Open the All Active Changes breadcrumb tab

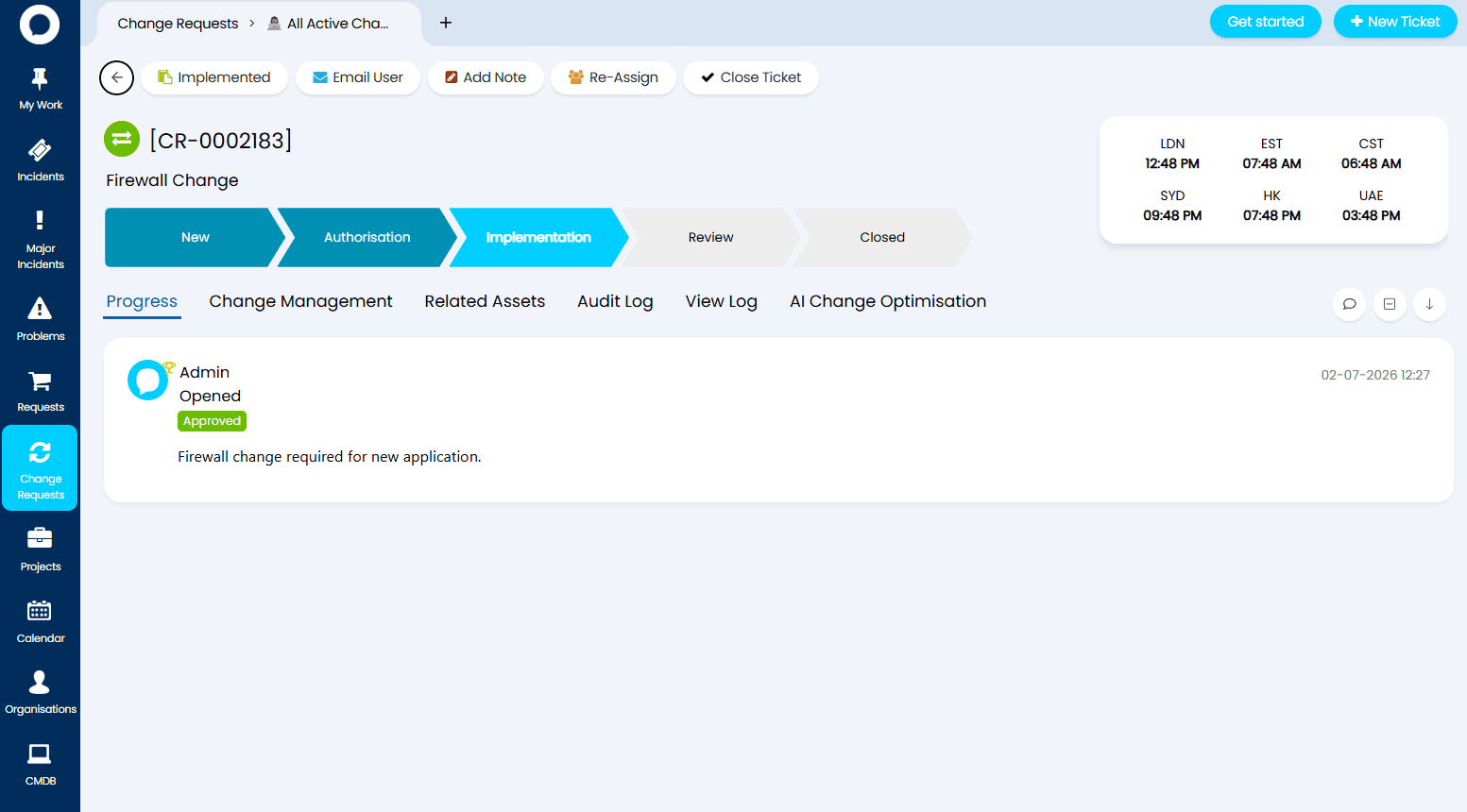pos(329,24)
